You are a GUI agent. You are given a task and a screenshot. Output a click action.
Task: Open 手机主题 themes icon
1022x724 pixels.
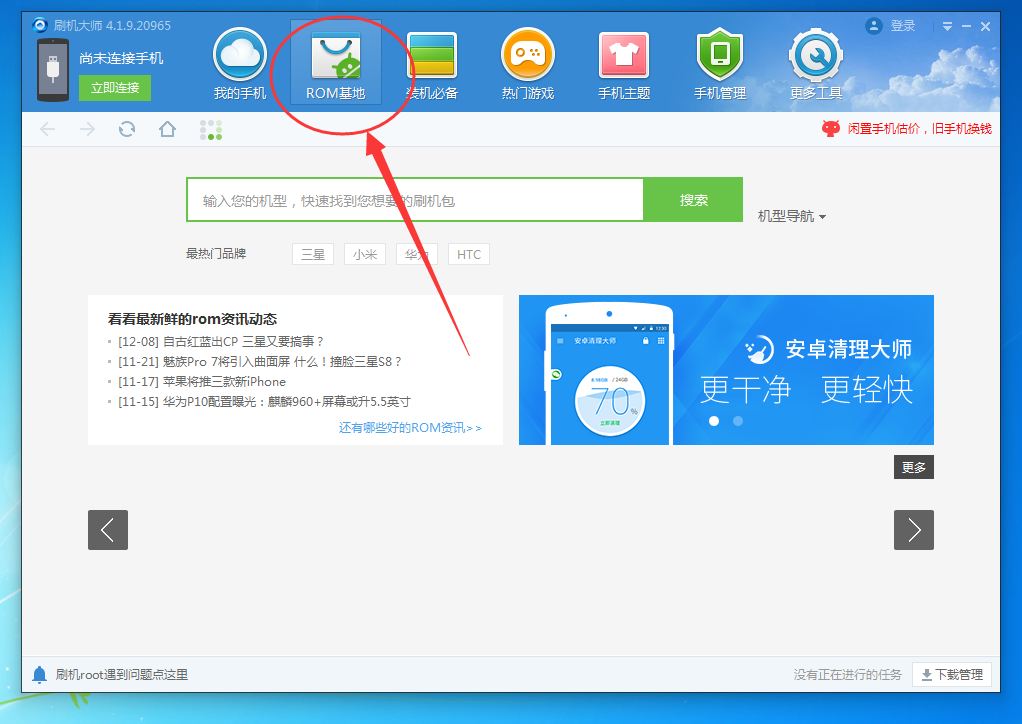pos(623,55)
